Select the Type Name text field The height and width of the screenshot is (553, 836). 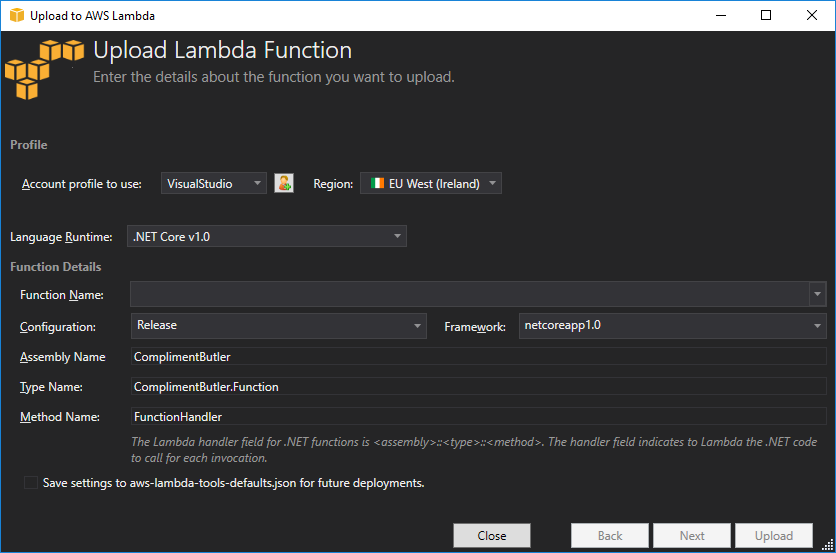pyautogui.click(x=478, y=387)
